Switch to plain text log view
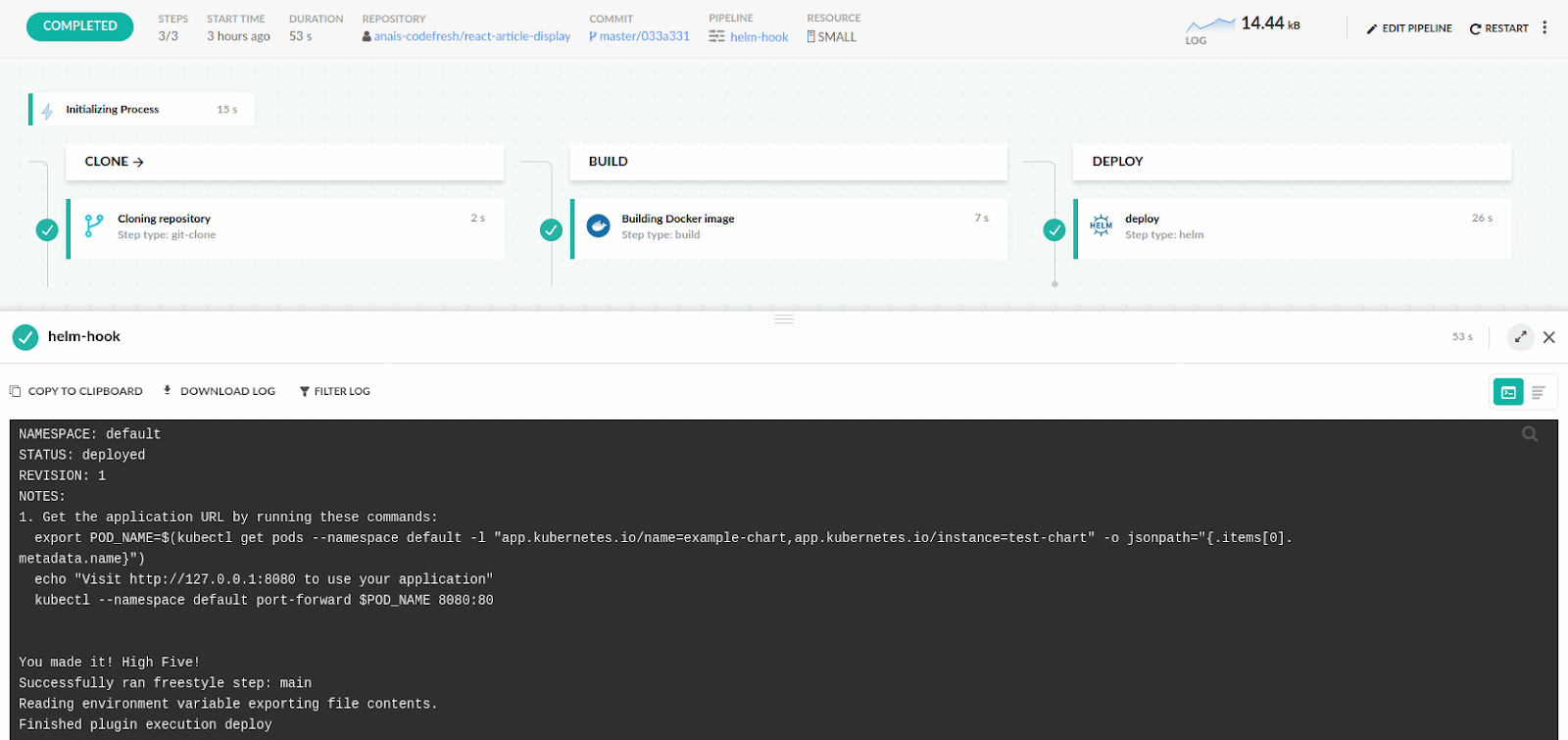Image resolution: width=1568 pixels, height=740 pixels. tap(1539, 392)
